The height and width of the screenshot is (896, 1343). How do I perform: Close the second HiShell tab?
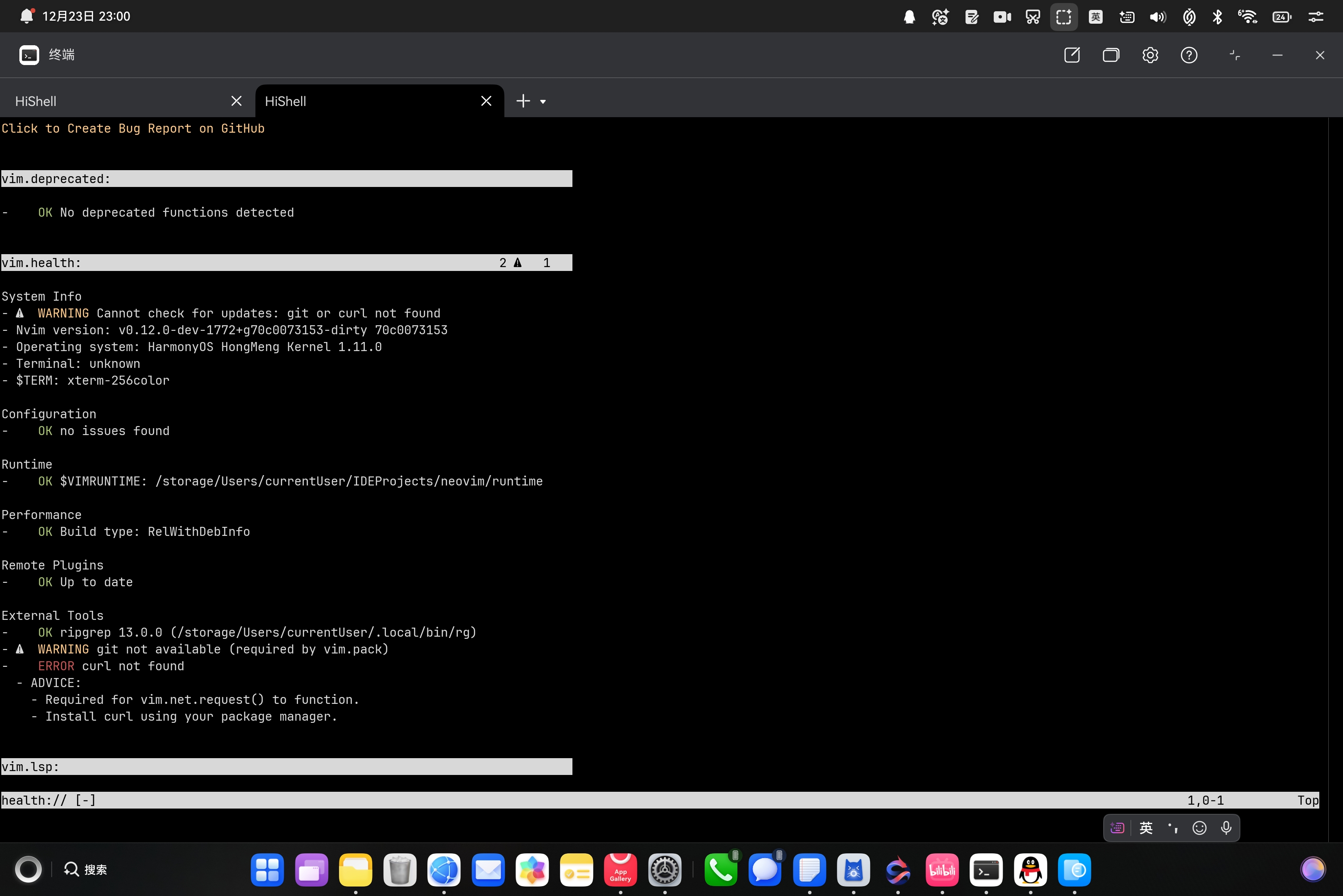point(486,101)
